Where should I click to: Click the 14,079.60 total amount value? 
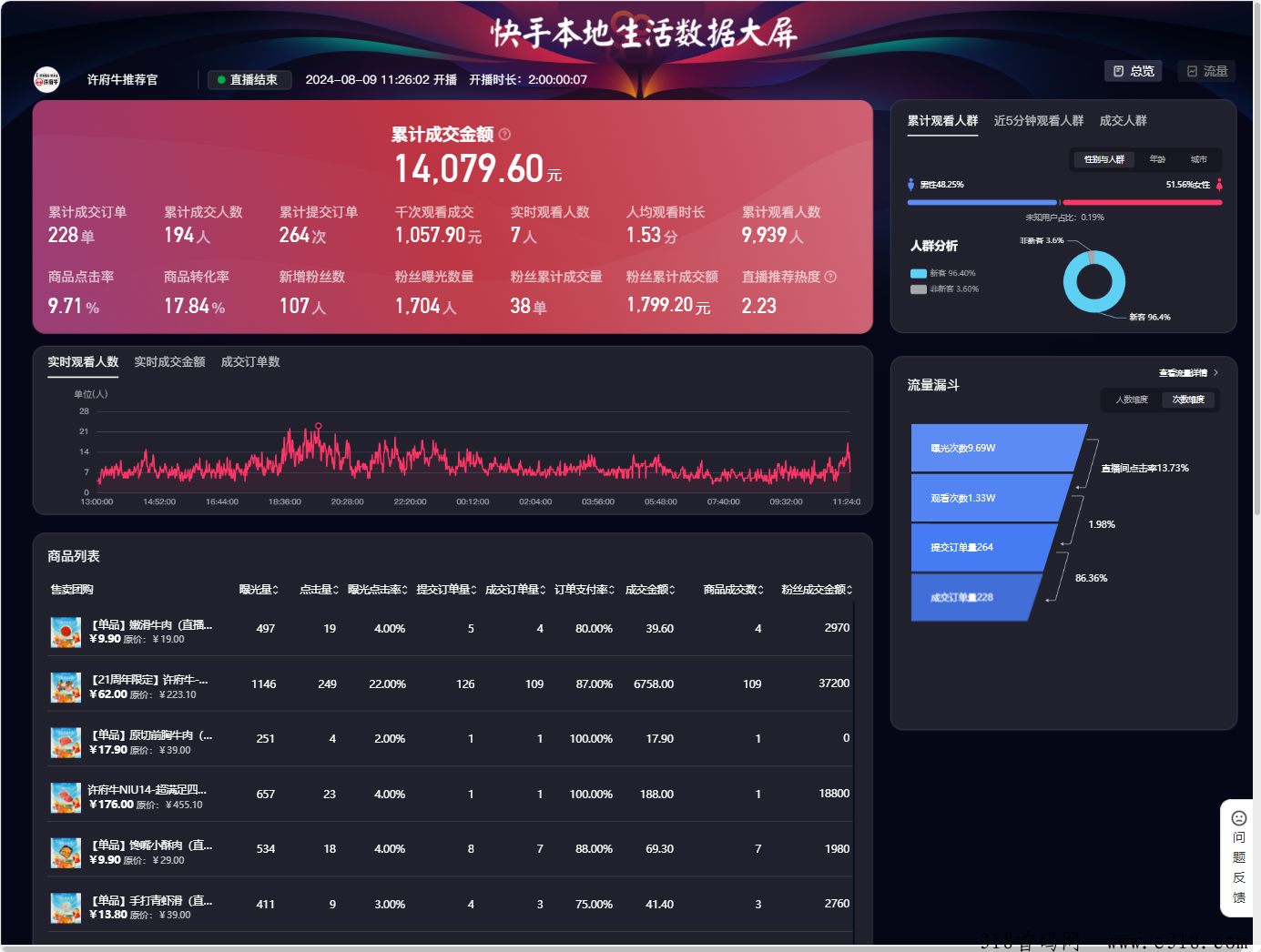click(x=469, y=169)
